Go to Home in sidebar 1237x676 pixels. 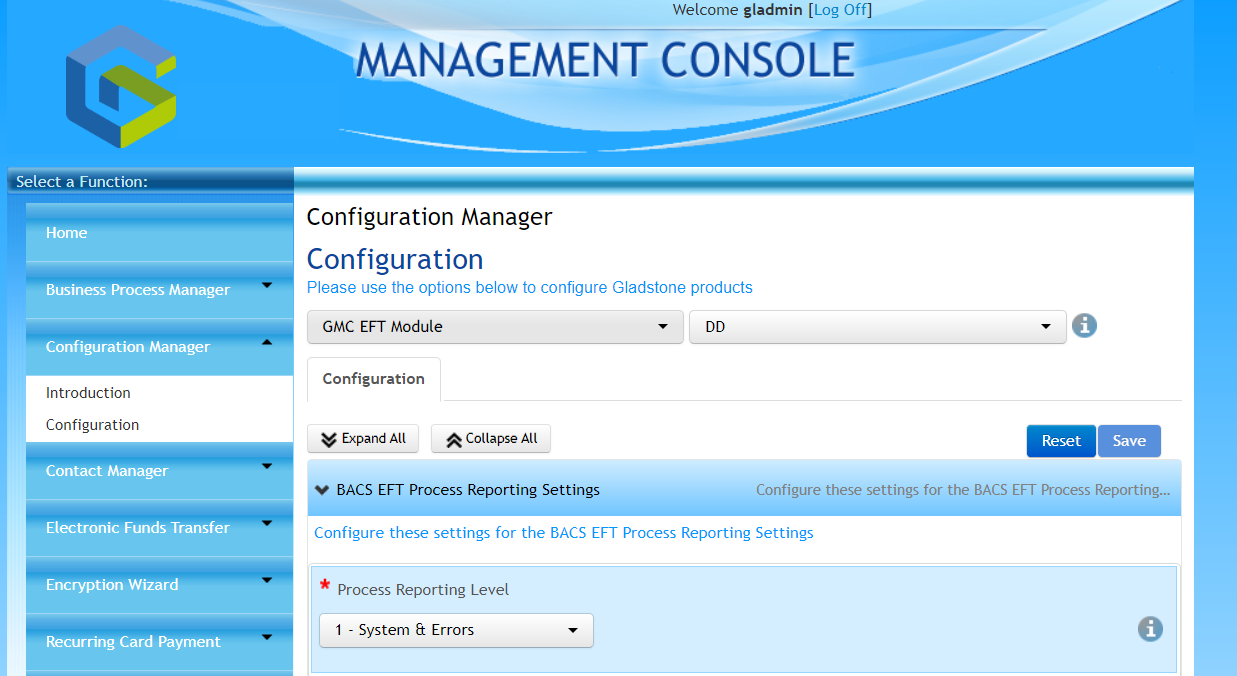coord(159,233)
